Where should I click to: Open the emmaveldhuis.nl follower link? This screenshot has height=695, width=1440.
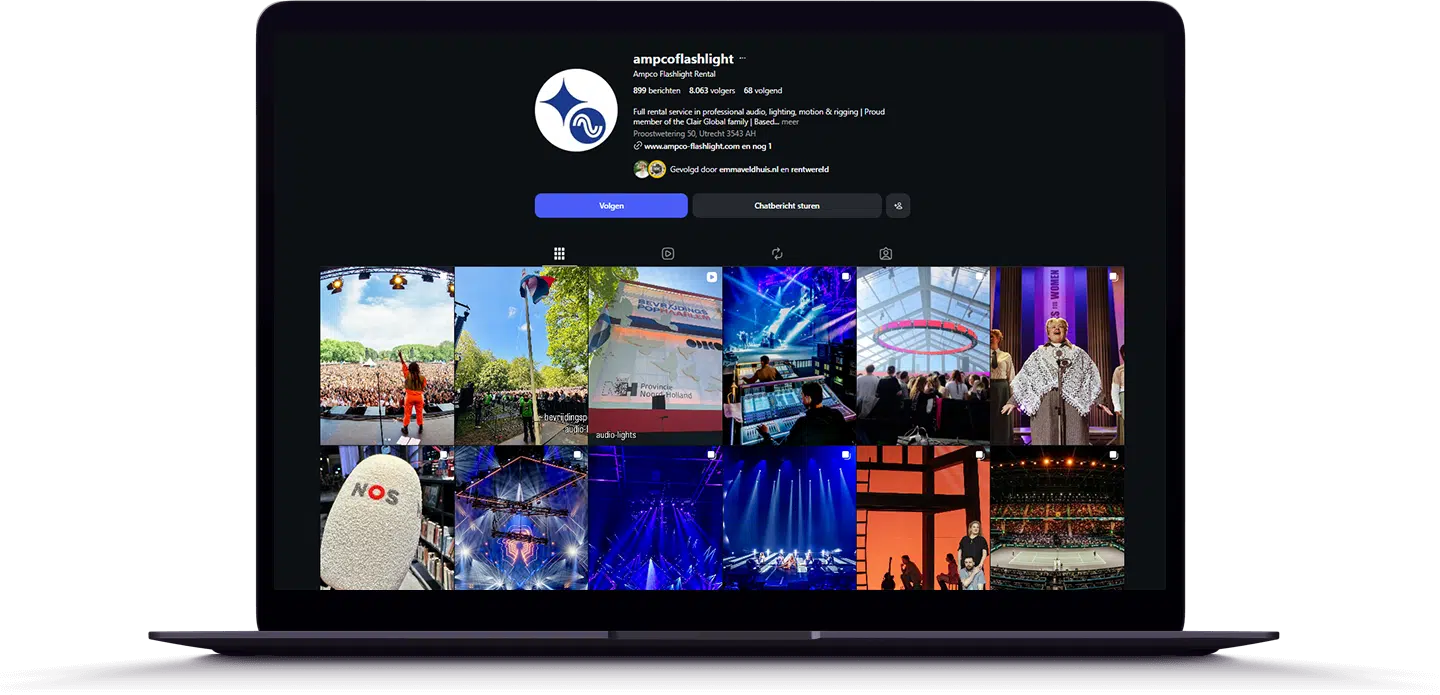coord(748,170)
